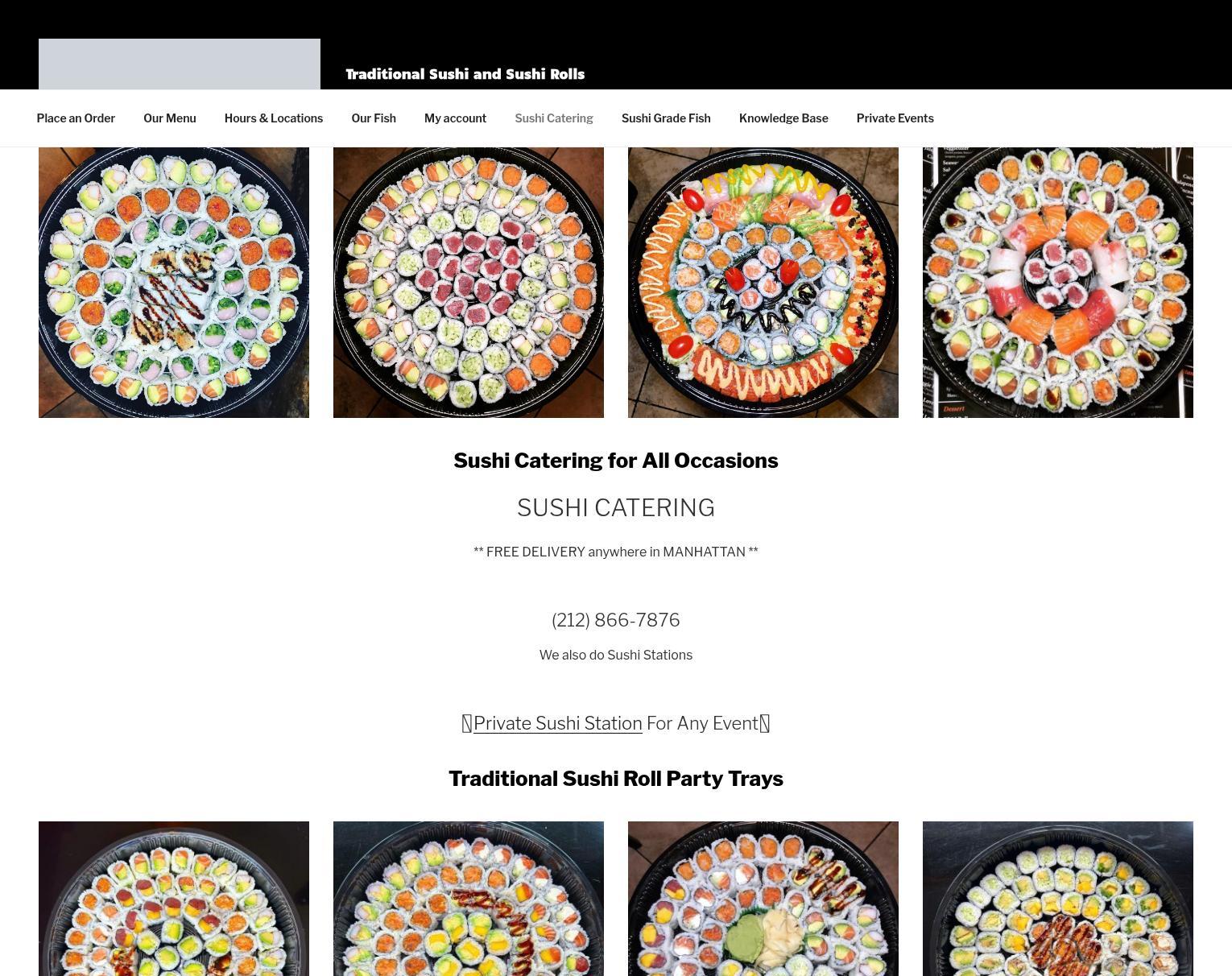The width and height of the screenshot is (1232, 976).
Task: Click the Private Sushi Station link
Action: pyautogui.click(x=557, y=723)
